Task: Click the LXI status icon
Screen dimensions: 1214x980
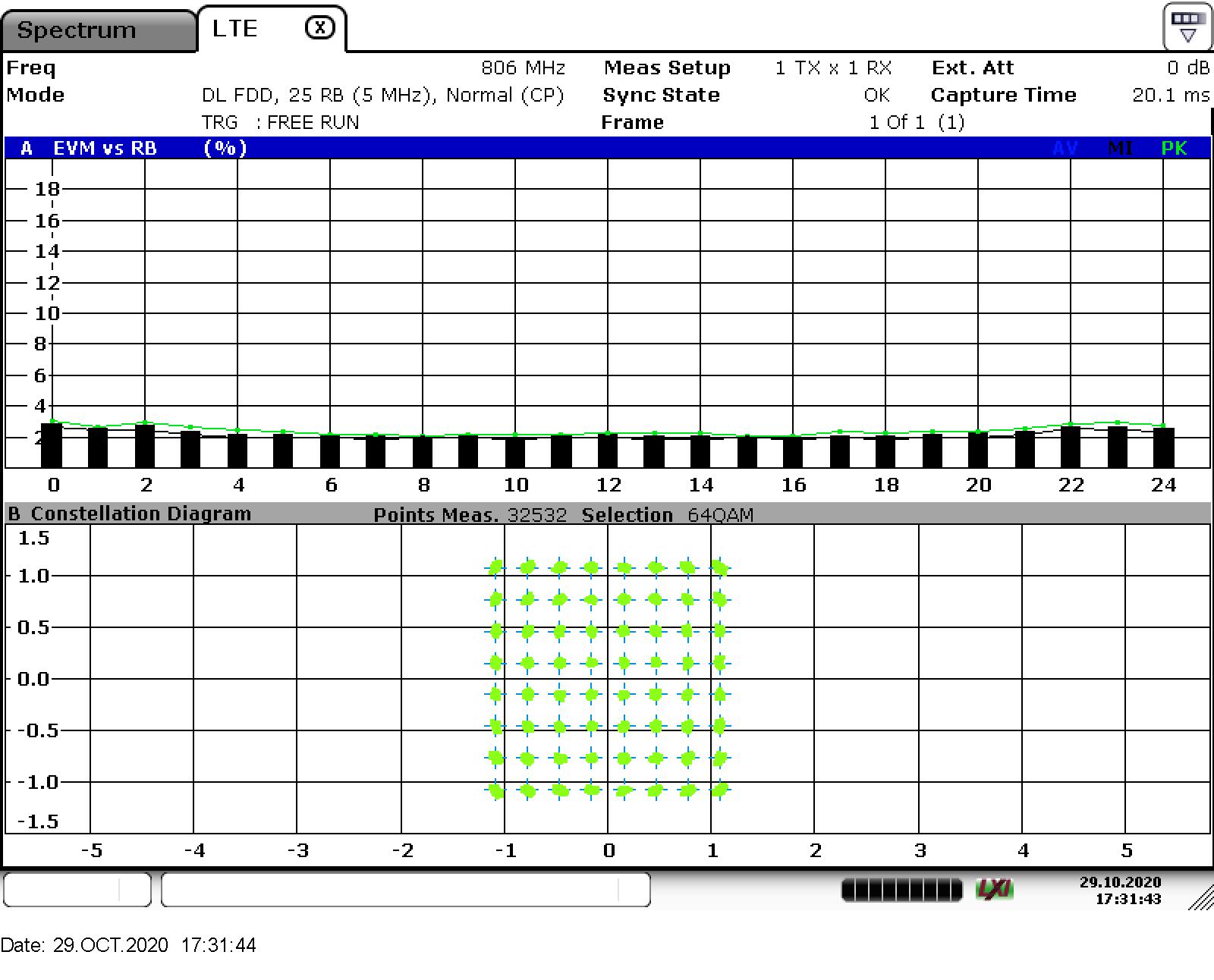Action: pyautogui.click(x=995, y=889)
